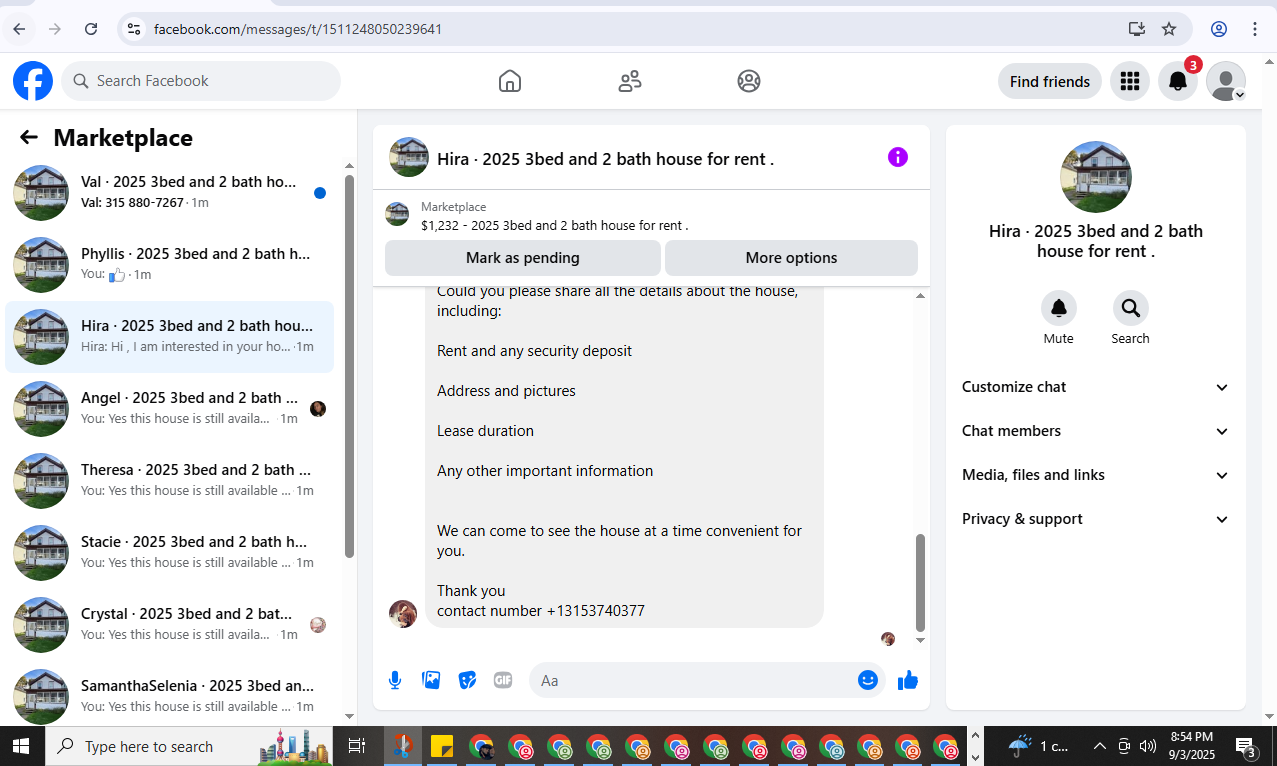1277x766 pixels.
Task: Bookmark this page with star icon
Action: (1169, 29)
